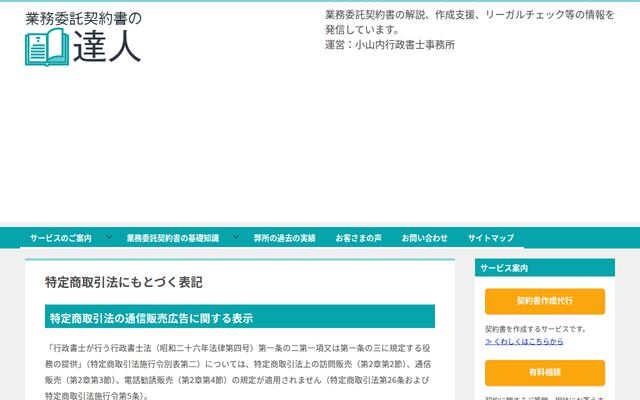Click paragraph line starting 「行政書士が行う行政書士法

tap(238, 348)
